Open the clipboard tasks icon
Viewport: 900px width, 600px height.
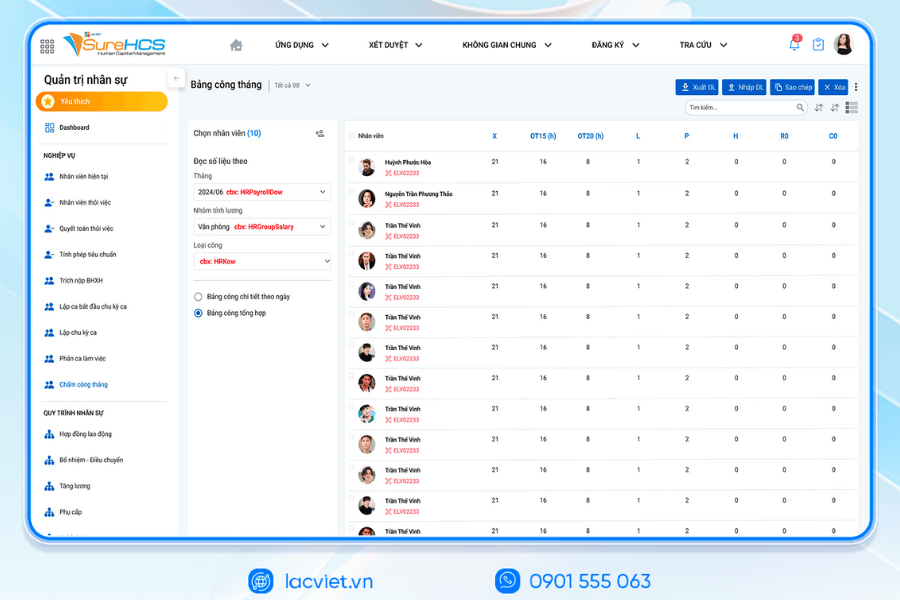[x=818, y=45]
